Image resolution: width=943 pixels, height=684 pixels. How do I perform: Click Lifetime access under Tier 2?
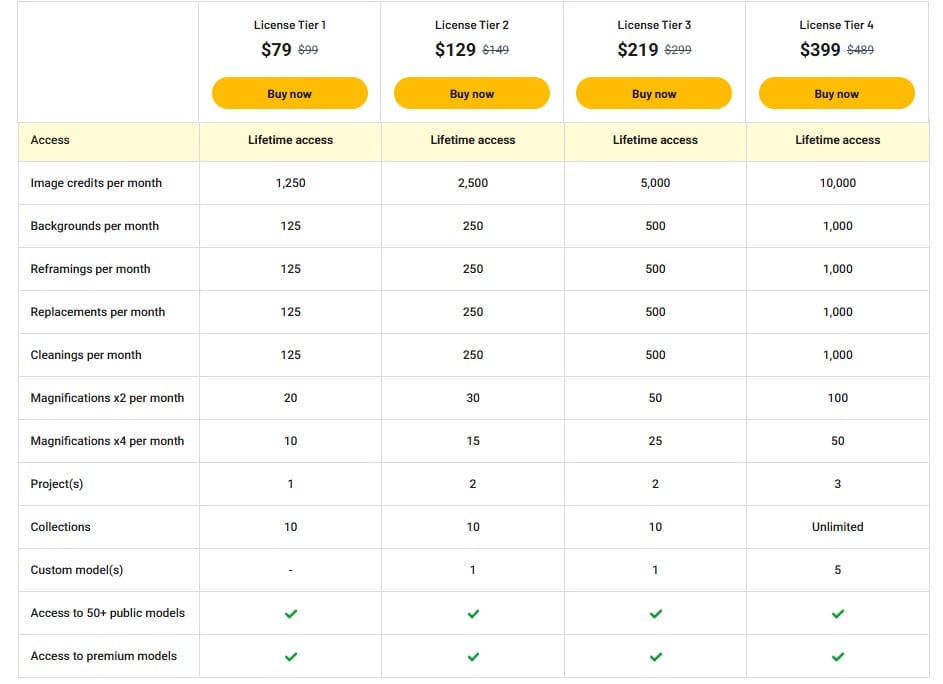point(473,140)
